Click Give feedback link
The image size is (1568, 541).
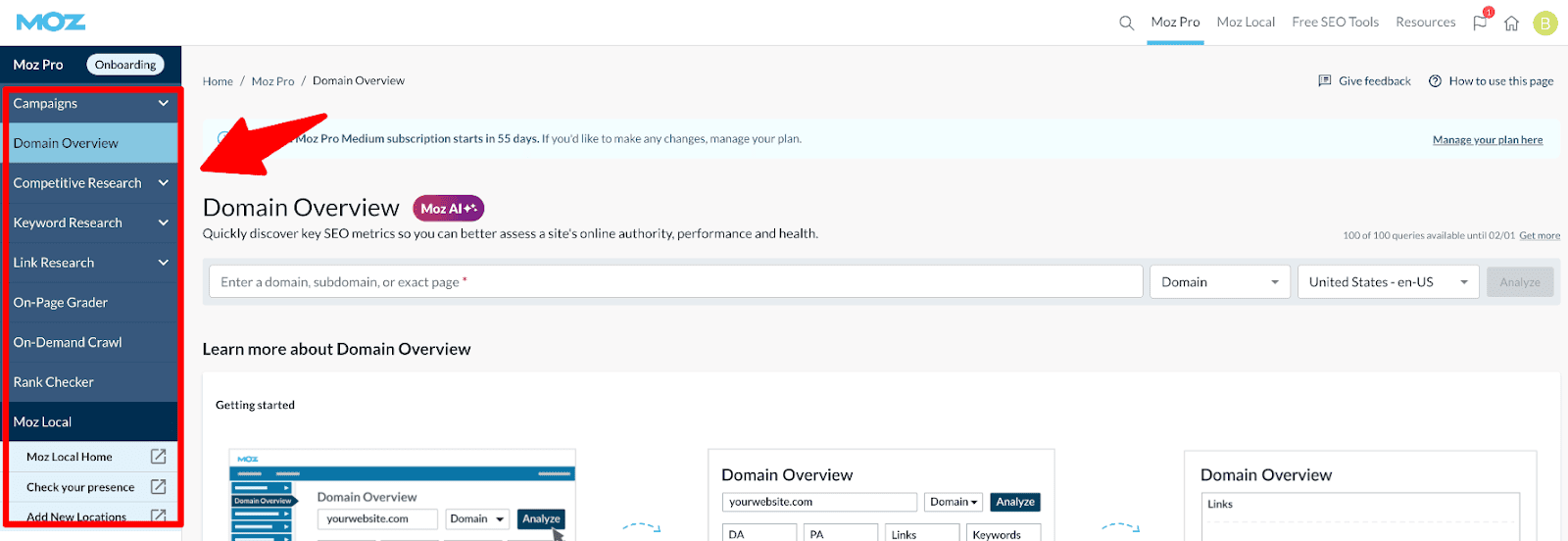click(1375, 81)
